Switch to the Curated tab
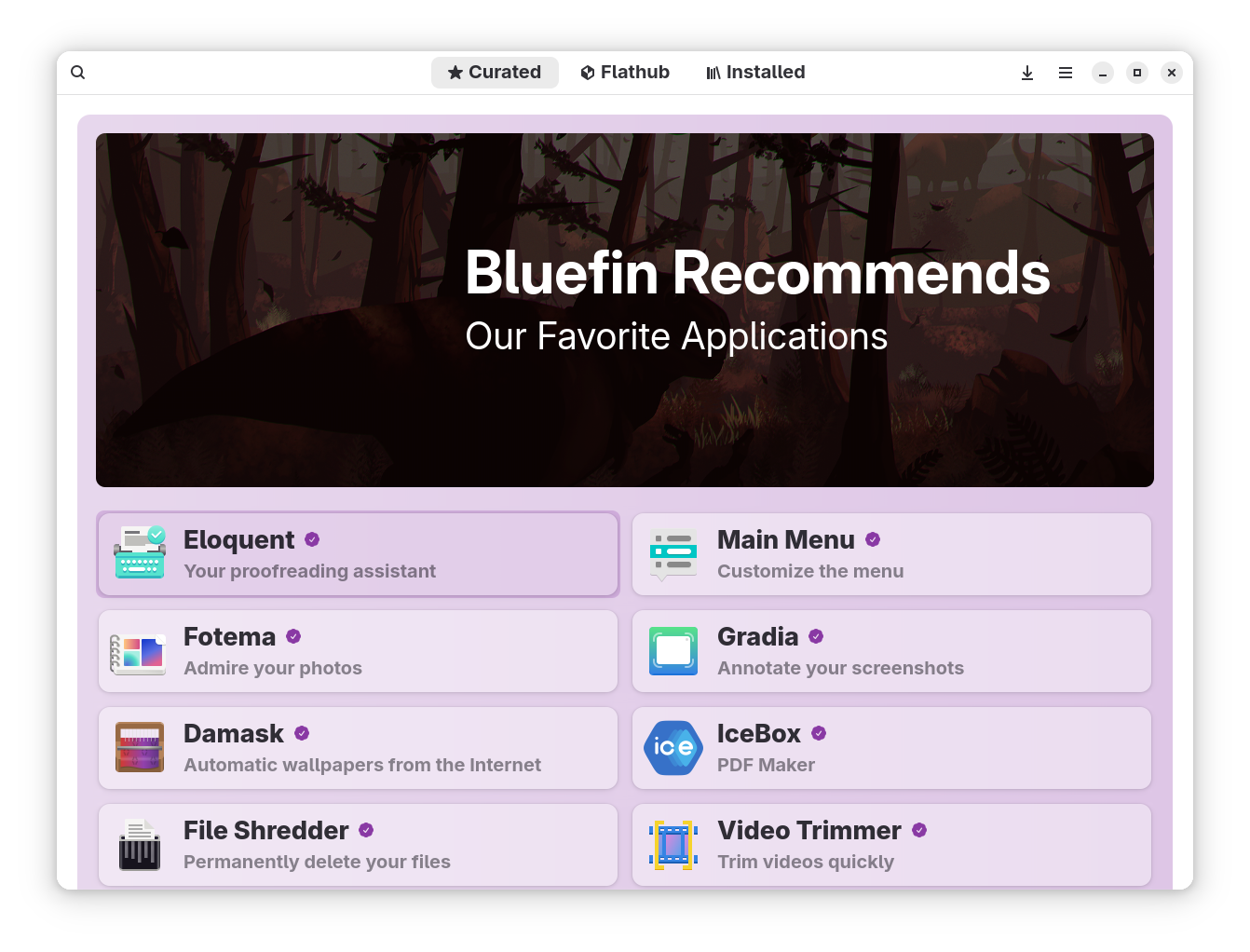 point(495,73)
